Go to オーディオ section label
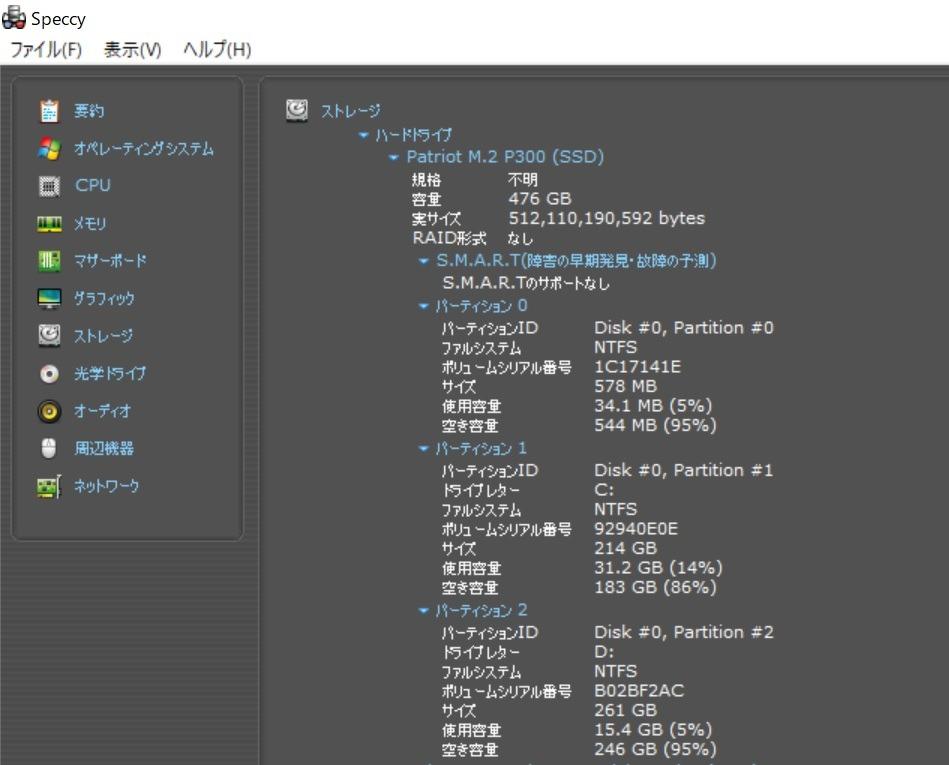 pos(102,411)
